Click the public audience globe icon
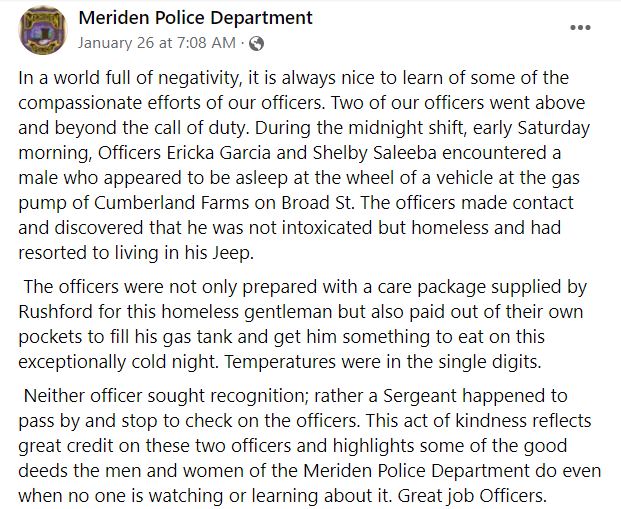 pyautogui.click(x=256, y=43)
